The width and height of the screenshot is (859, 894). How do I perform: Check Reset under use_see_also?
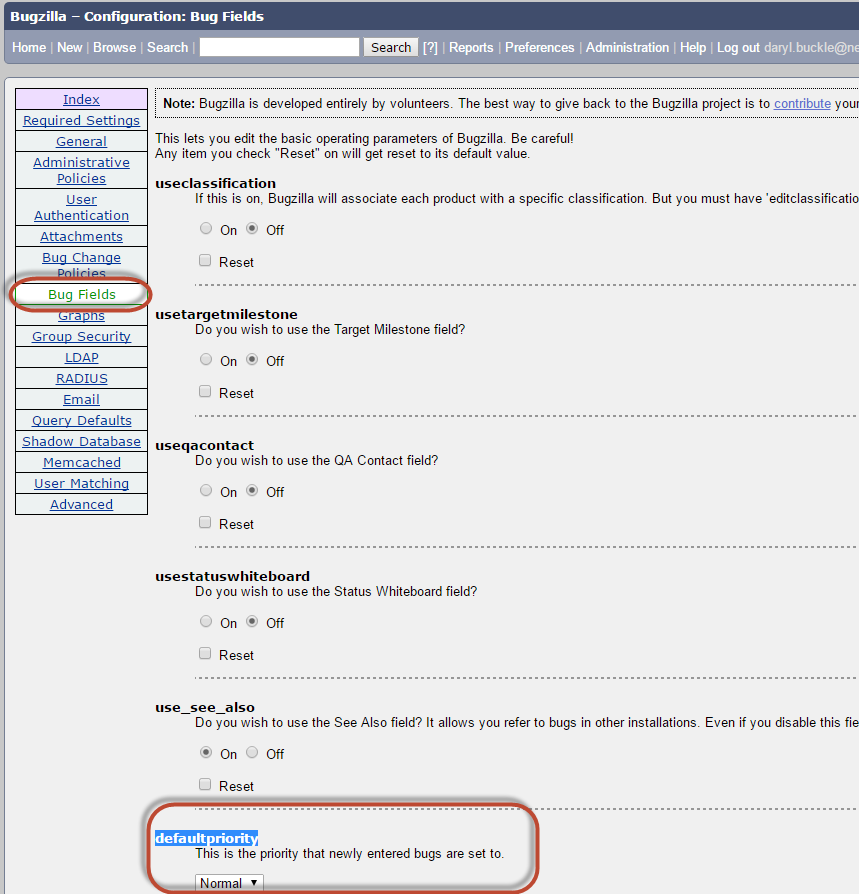(x=205, y=785)
